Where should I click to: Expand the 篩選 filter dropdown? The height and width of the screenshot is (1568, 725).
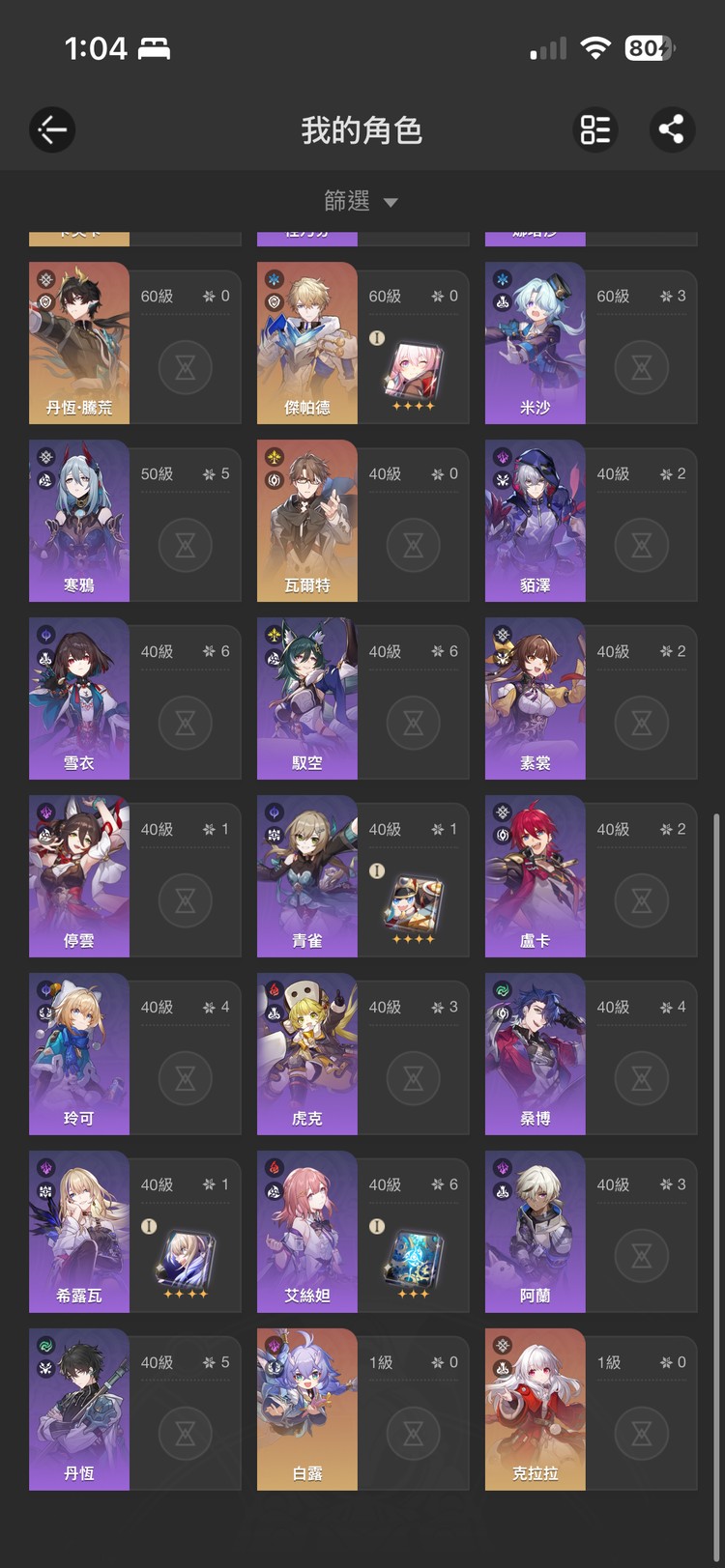pos(362,201)
